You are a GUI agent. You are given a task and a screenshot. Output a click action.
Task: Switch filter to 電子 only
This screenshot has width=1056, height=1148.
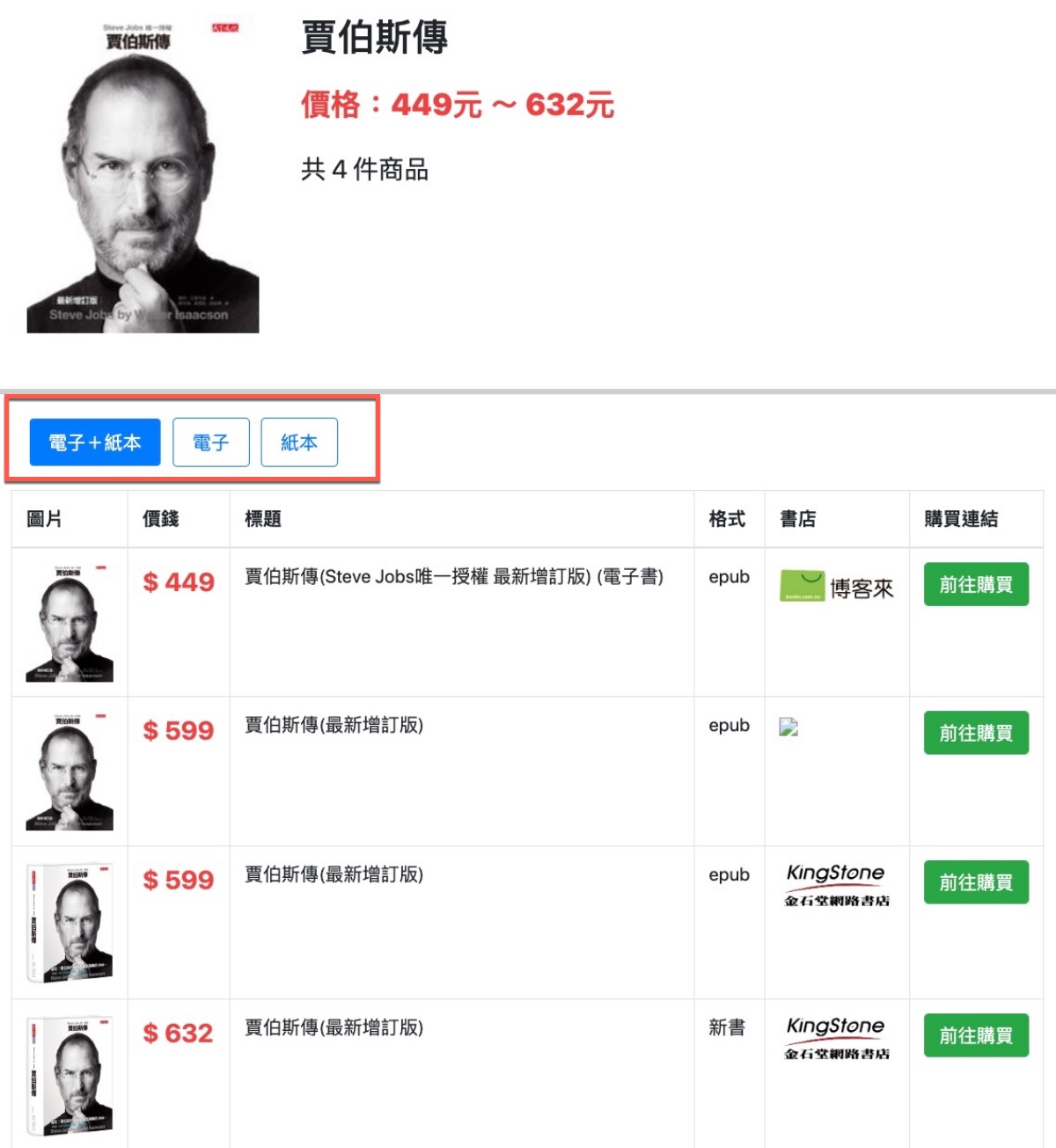point(211,442)
